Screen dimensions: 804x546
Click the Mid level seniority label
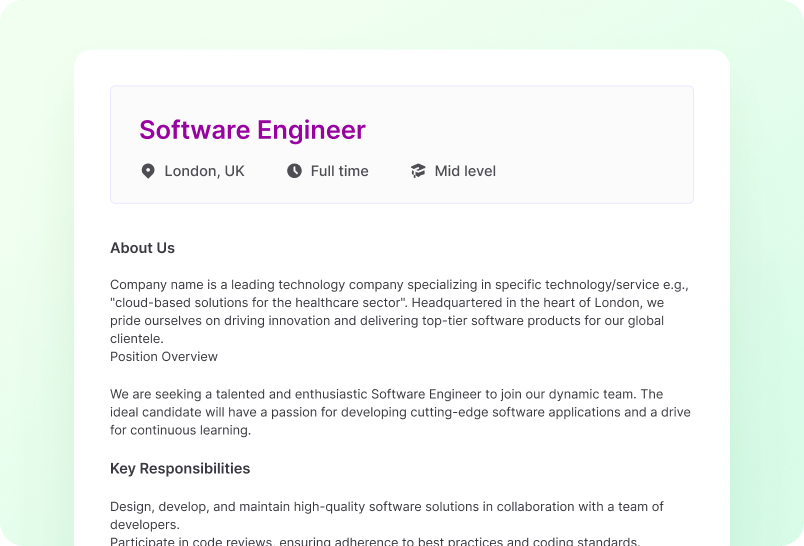coord(465,171)
